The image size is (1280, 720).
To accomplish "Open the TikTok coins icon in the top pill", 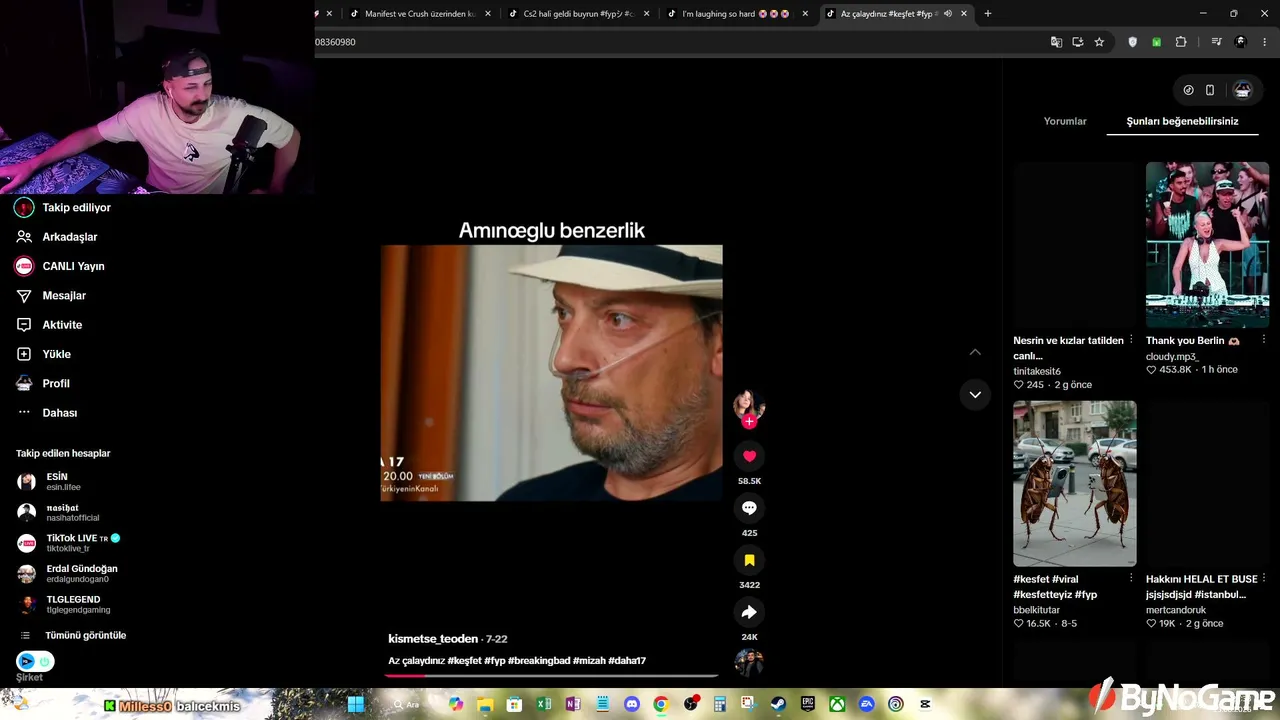I will tap(1188, 90).
